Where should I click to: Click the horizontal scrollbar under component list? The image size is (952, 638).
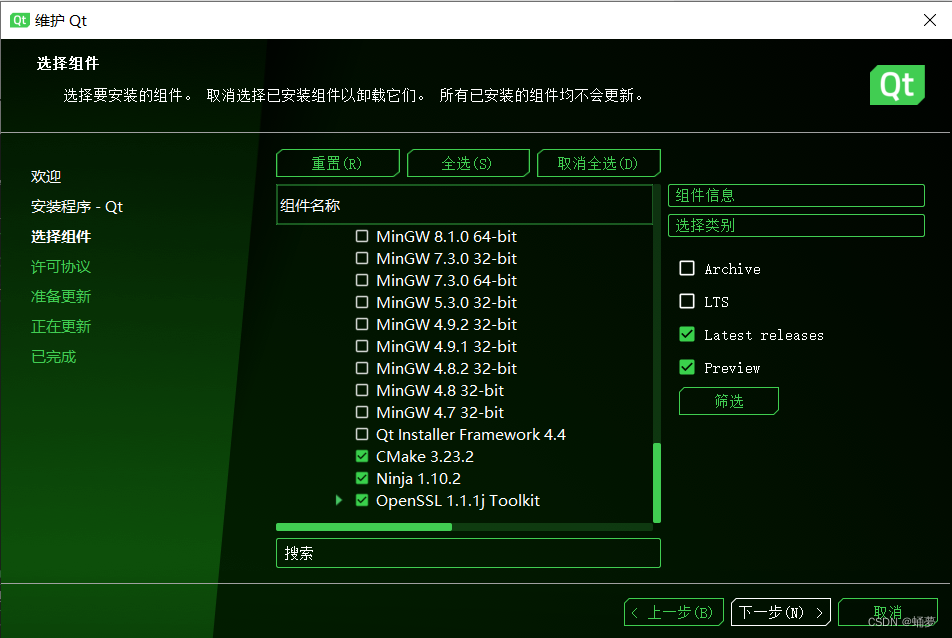coord(364,527)
